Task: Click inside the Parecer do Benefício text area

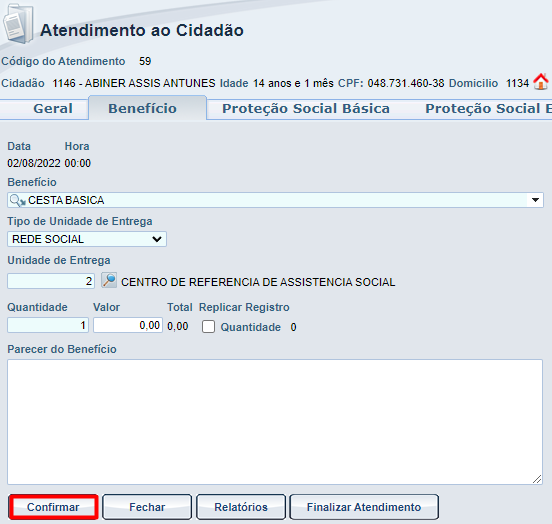Action: 275,422
